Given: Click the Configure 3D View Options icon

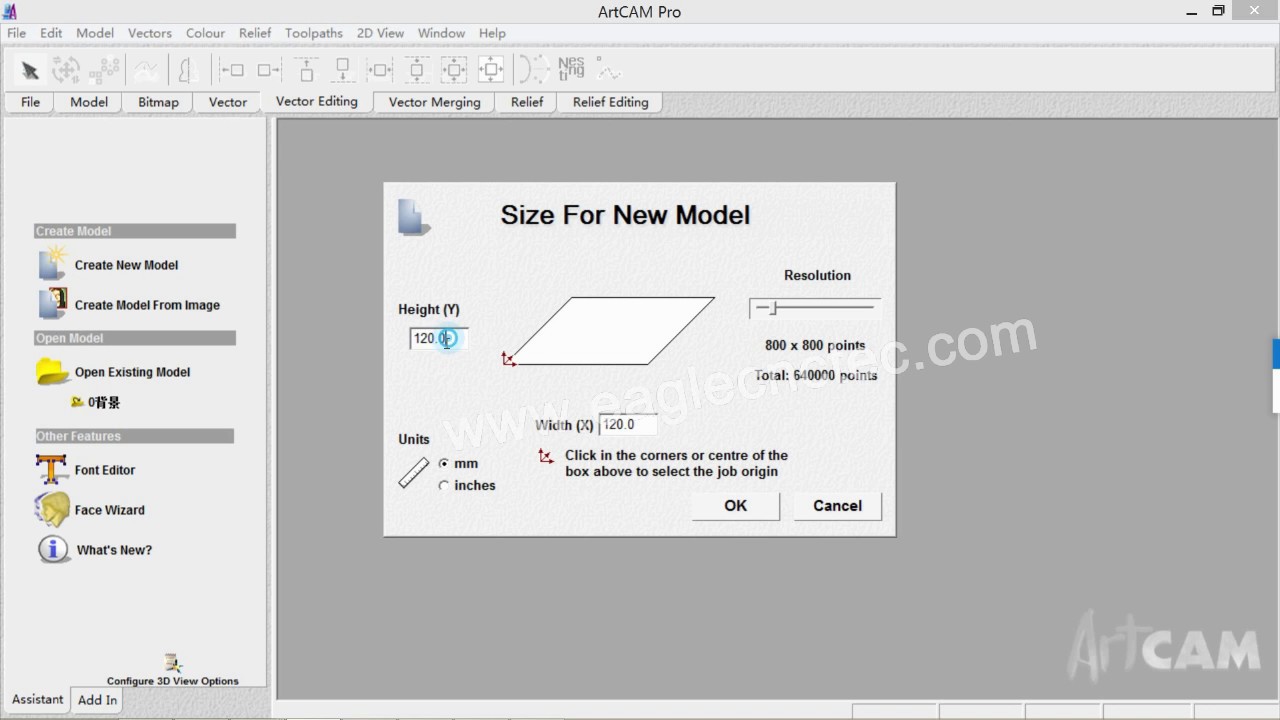Looking at the screenshot, I should 173,663.
